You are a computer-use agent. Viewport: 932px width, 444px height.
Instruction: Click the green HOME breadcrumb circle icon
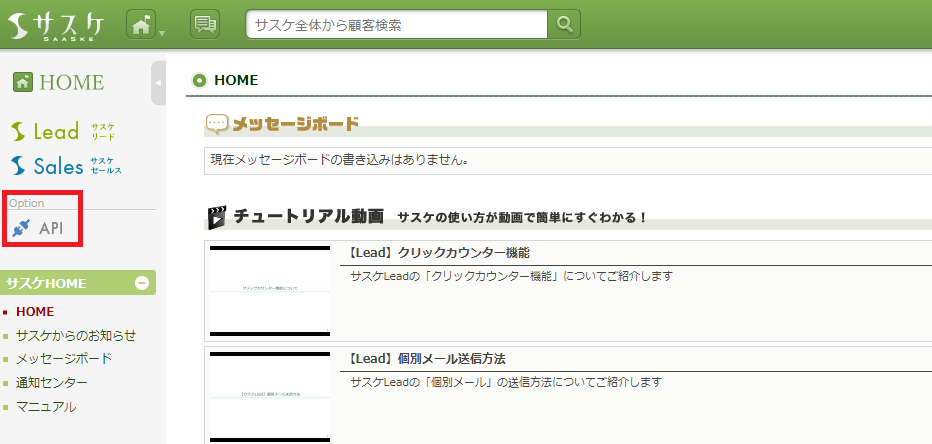pos(200,80)
